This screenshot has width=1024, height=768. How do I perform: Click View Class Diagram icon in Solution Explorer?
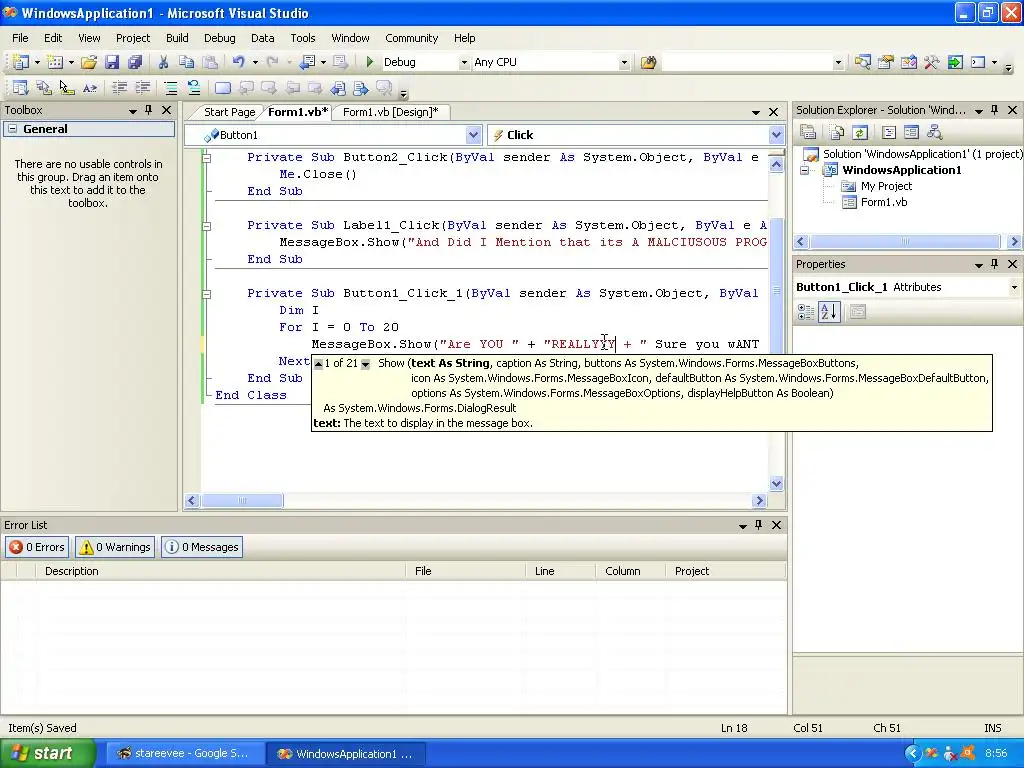click(935, 133)
